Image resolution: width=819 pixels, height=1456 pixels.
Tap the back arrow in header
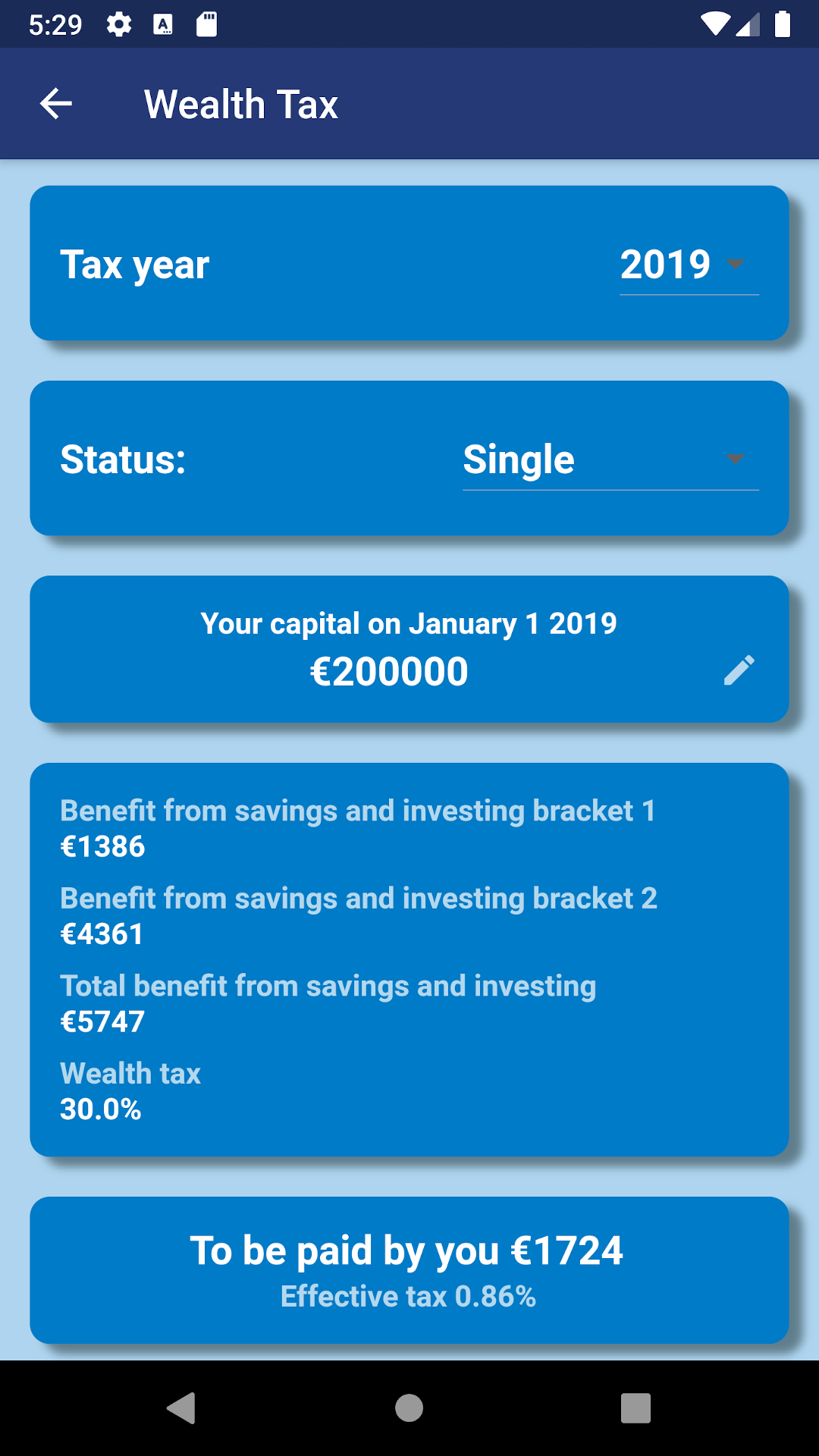click(x=55, y=104)
